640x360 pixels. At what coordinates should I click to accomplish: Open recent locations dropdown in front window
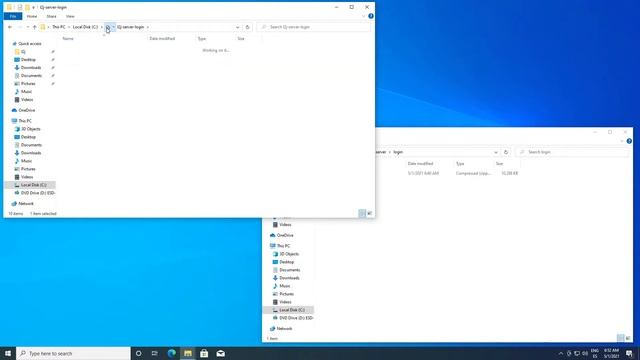pos(27,27)
